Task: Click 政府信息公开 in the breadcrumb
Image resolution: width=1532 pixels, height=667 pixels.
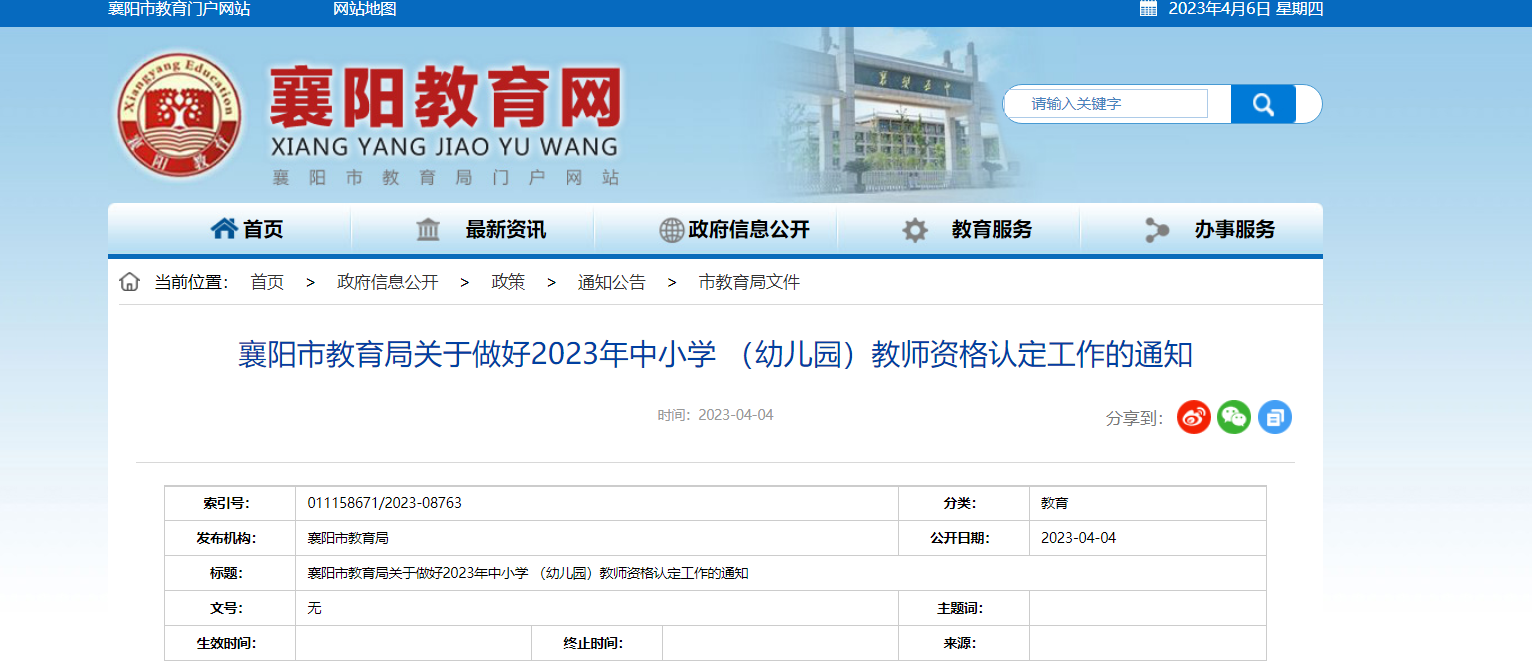Action: [x=388, y=282]
